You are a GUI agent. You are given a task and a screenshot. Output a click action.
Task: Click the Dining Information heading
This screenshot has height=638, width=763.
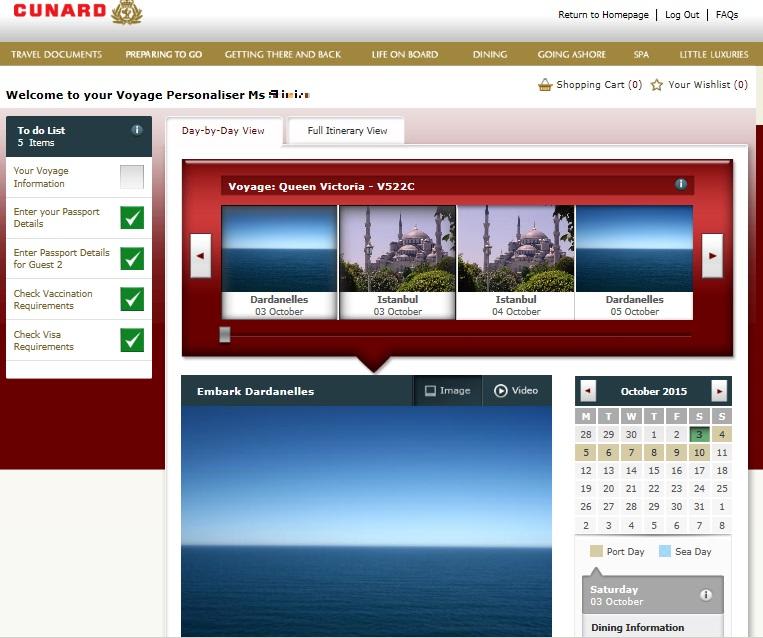(637, 627)
